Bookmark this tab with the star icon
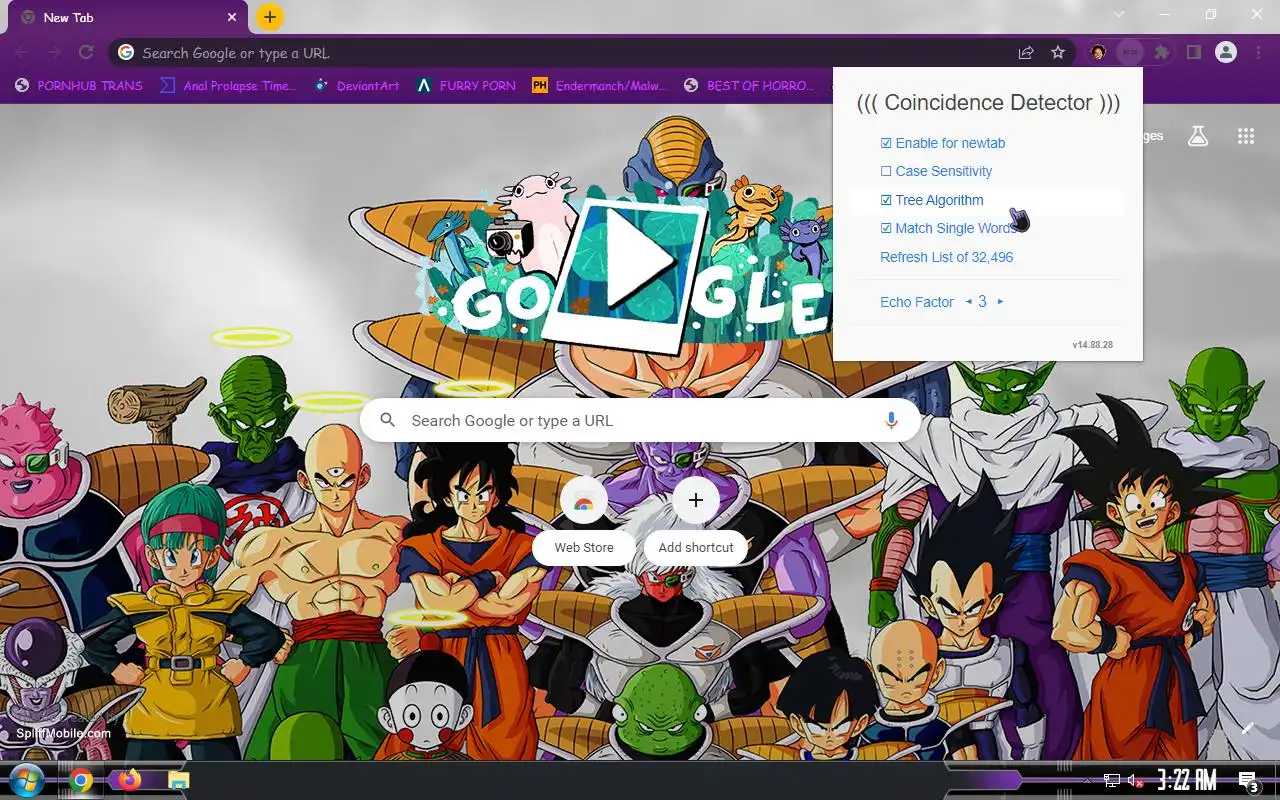 click(1058, 53)
